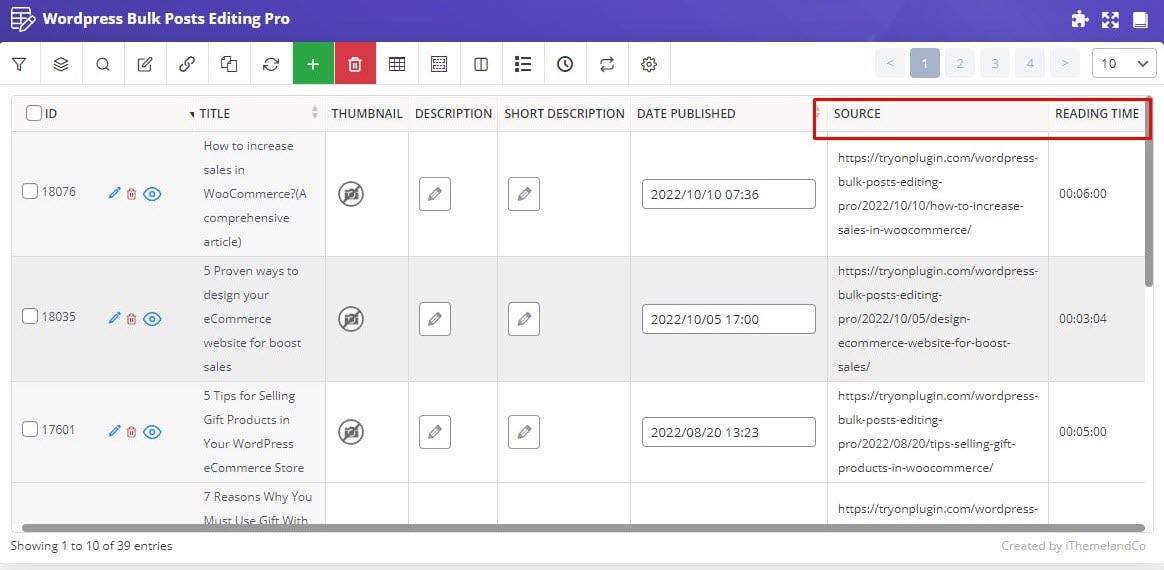Delete post 18076 with small trash icon
The image size is (1164, 570).
[131, 194]
